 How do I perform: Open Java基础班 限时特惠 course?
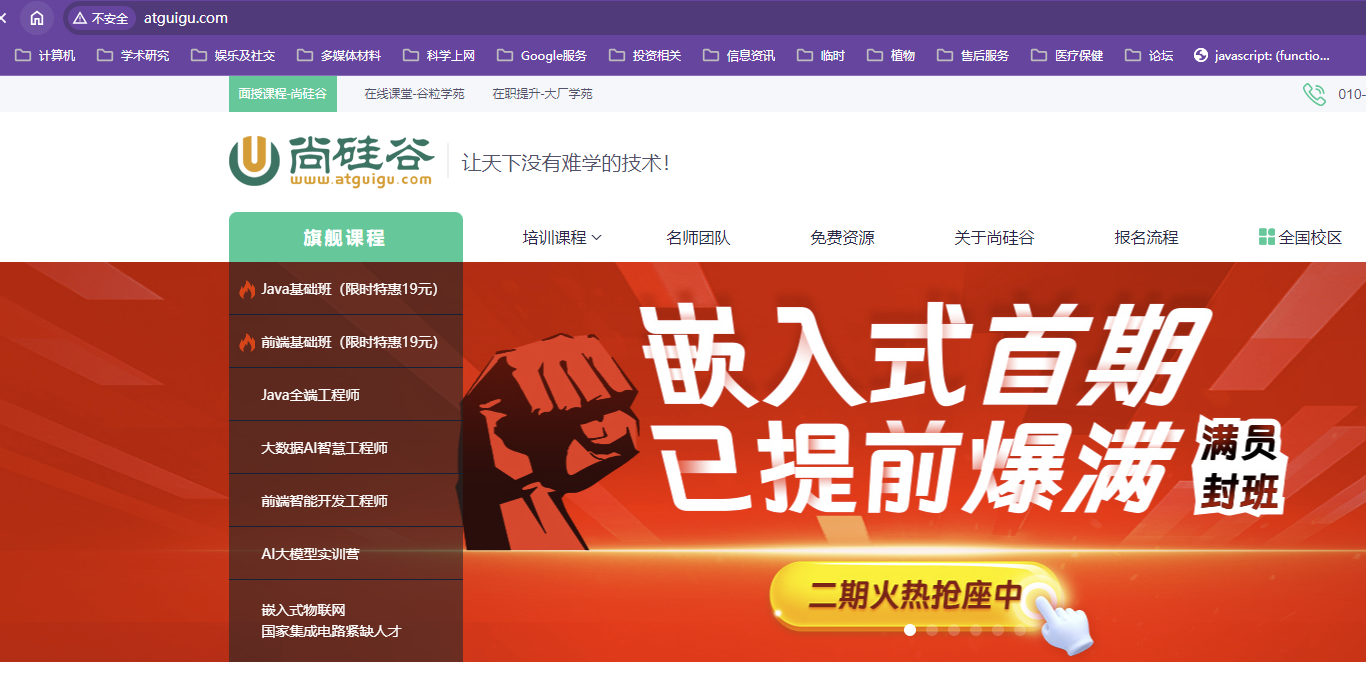tap(346, 289)
